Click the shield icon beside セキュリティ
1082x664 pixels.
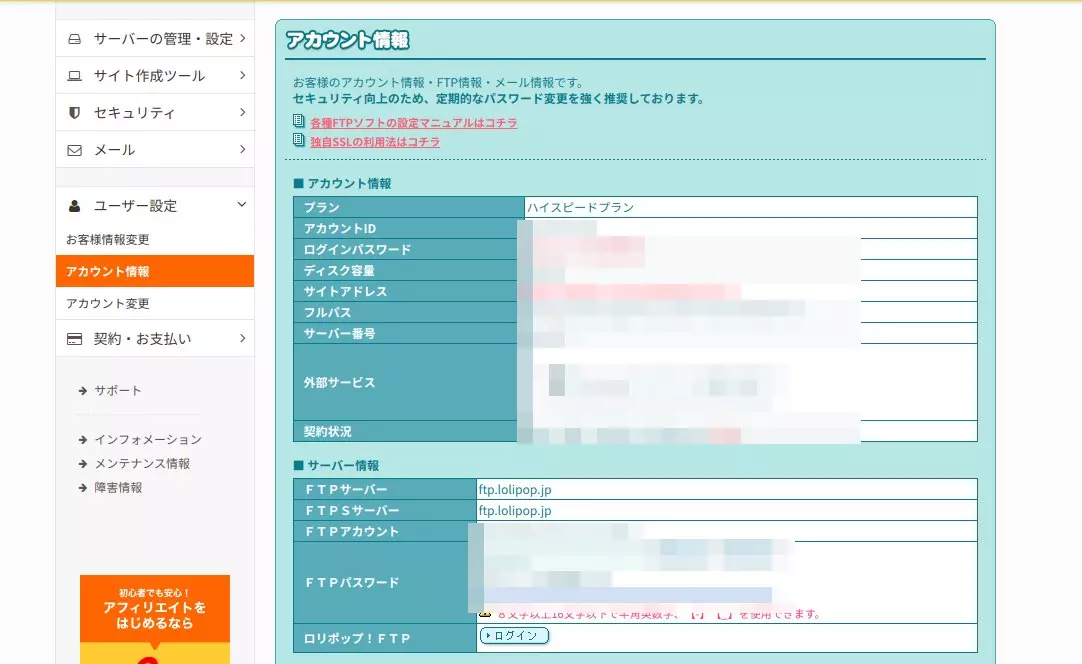[x=74, y=113]
